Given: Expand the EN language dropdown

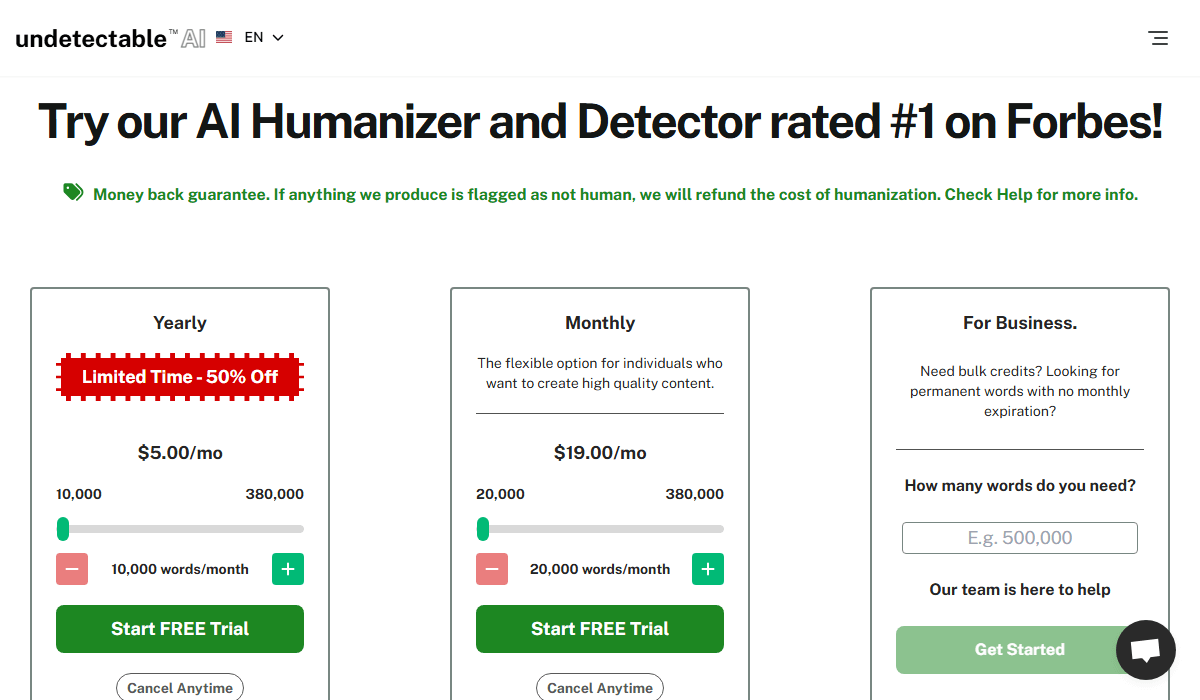Looking at the screenshot, I should pos(265,38).
